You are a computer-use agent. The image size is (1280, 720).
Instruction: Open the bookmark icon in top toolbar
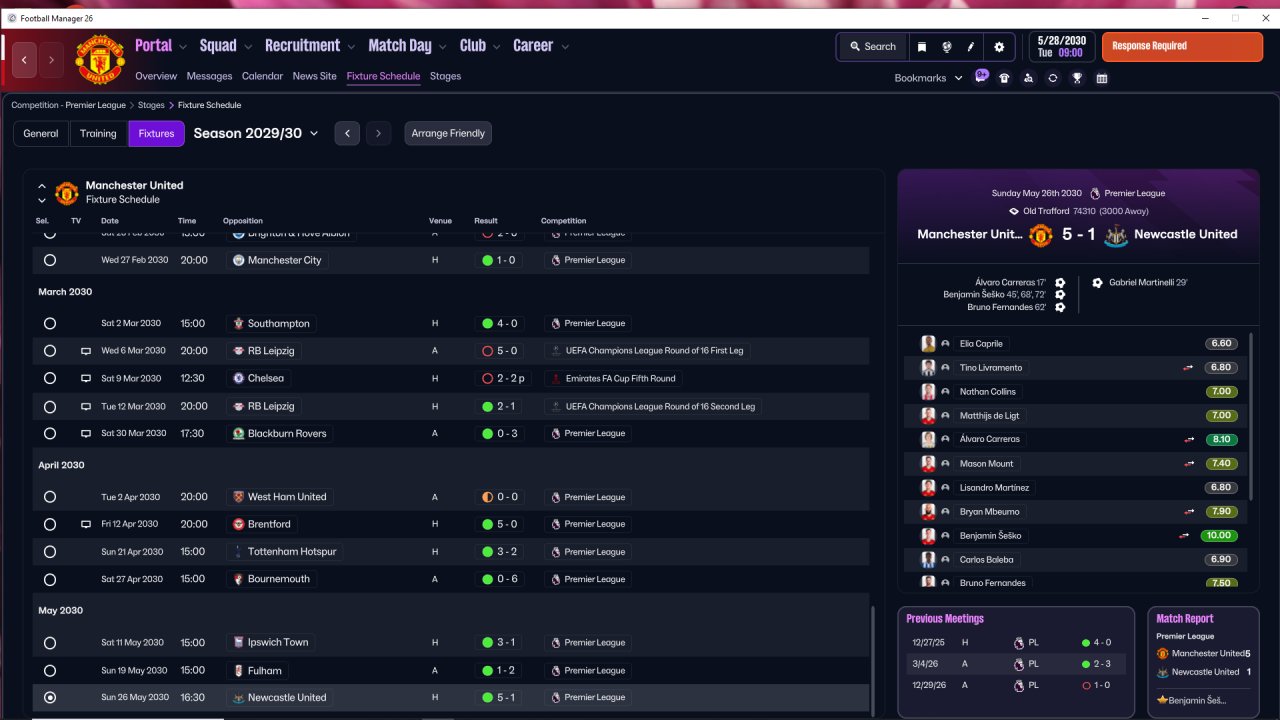click(922, 47)
